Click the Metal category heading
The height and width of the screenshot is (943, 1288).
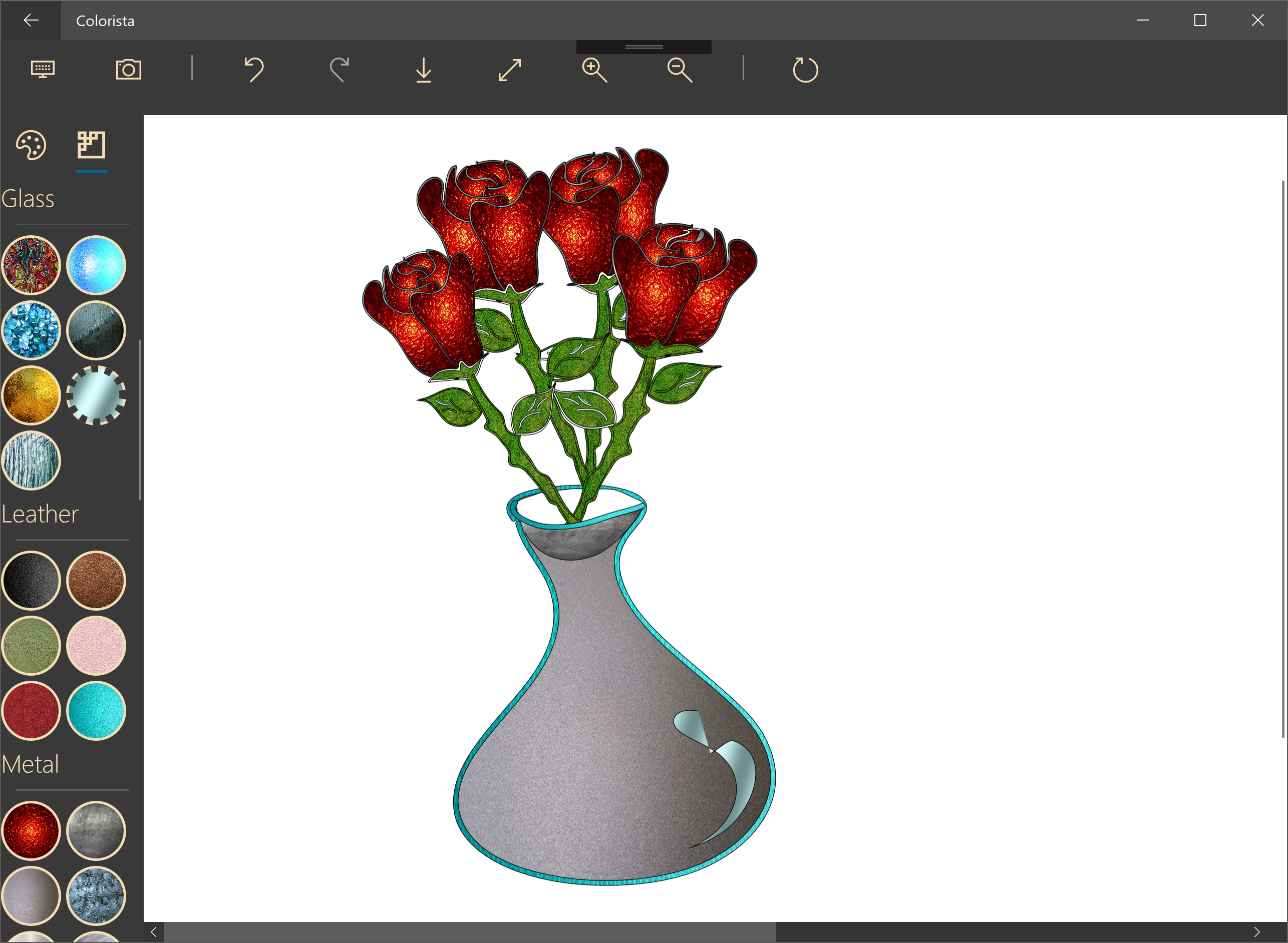(30, 764)
